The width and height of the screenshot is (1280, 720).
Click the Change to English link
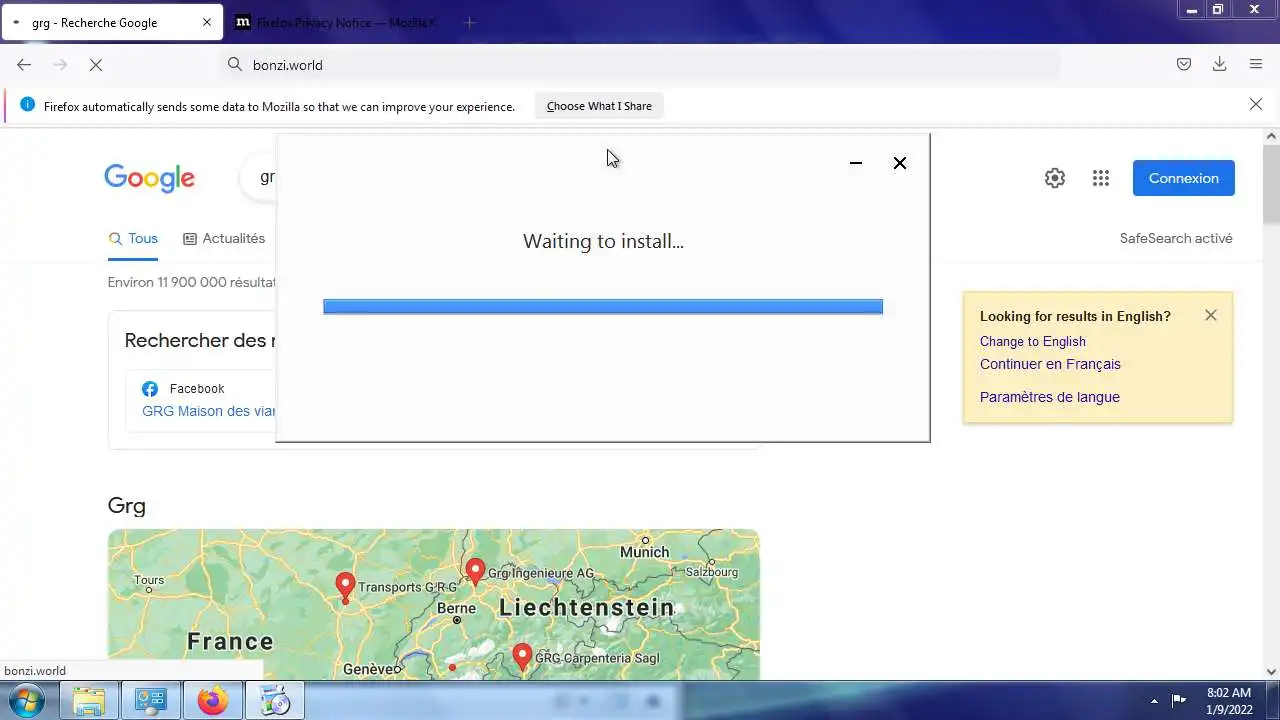(1032, 341)
